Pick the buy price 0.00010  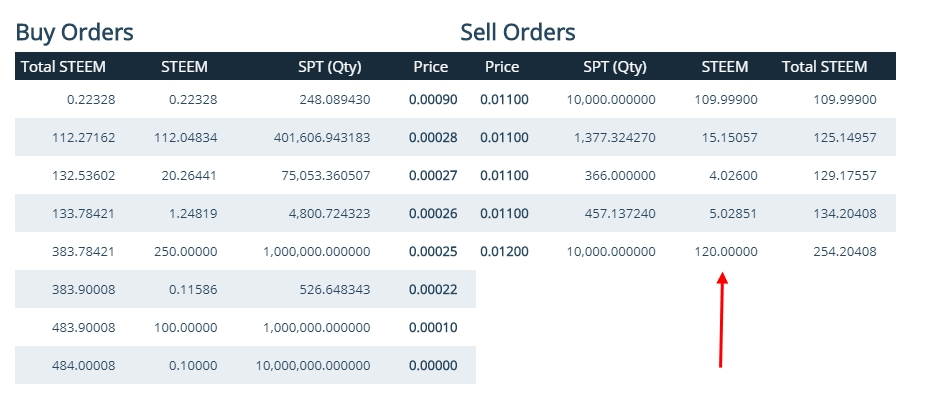(432, 327)
